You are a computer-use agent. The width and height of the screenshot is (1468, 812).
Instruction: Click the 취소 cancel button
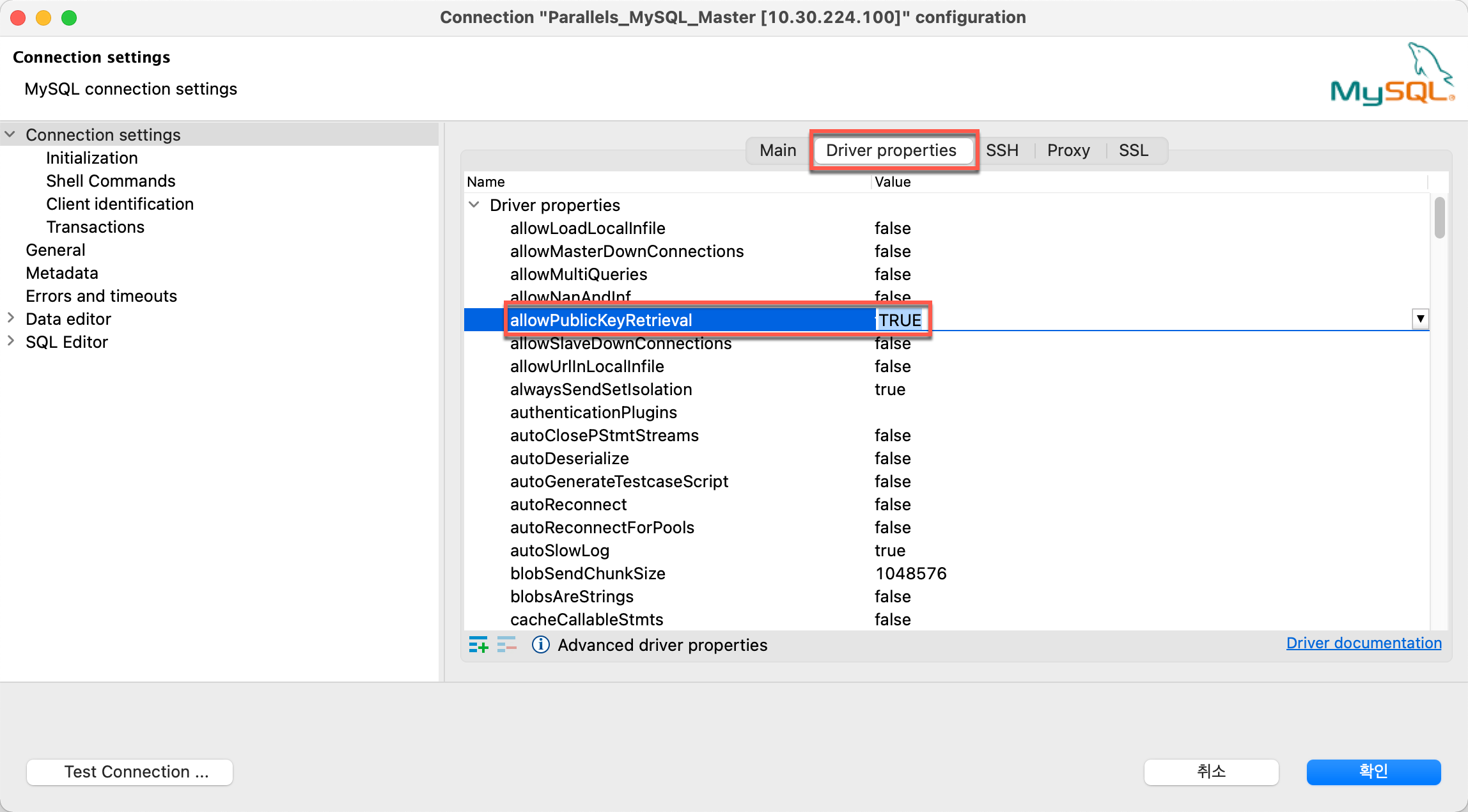(x=1211, y=772)
